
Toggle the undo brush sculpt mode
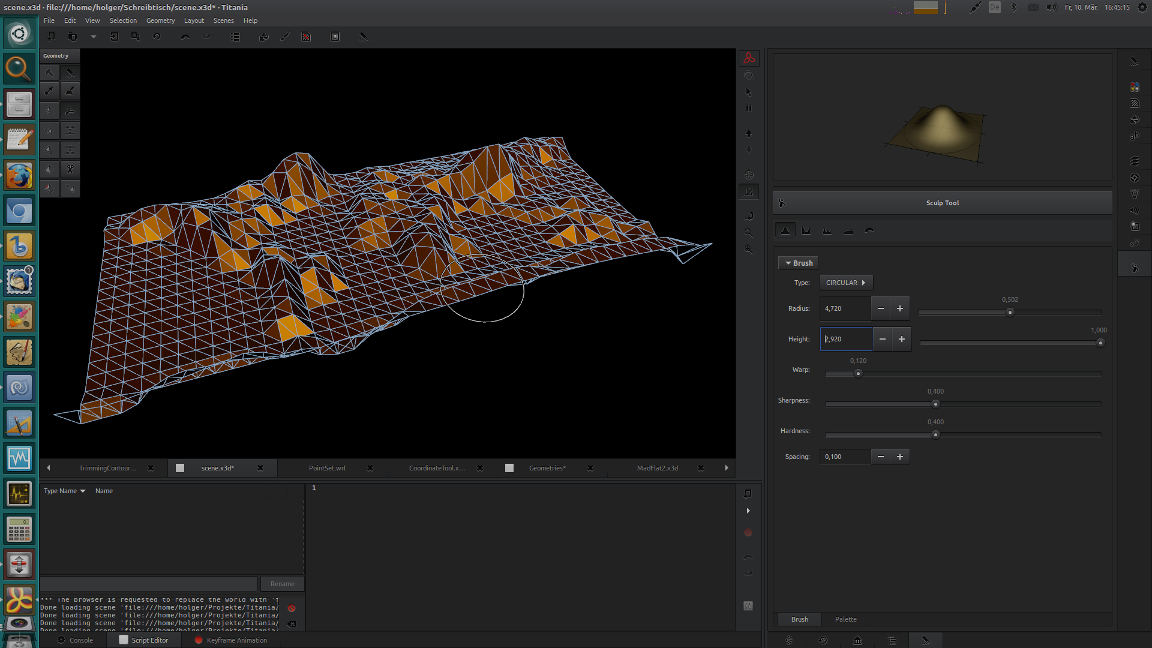869,231
